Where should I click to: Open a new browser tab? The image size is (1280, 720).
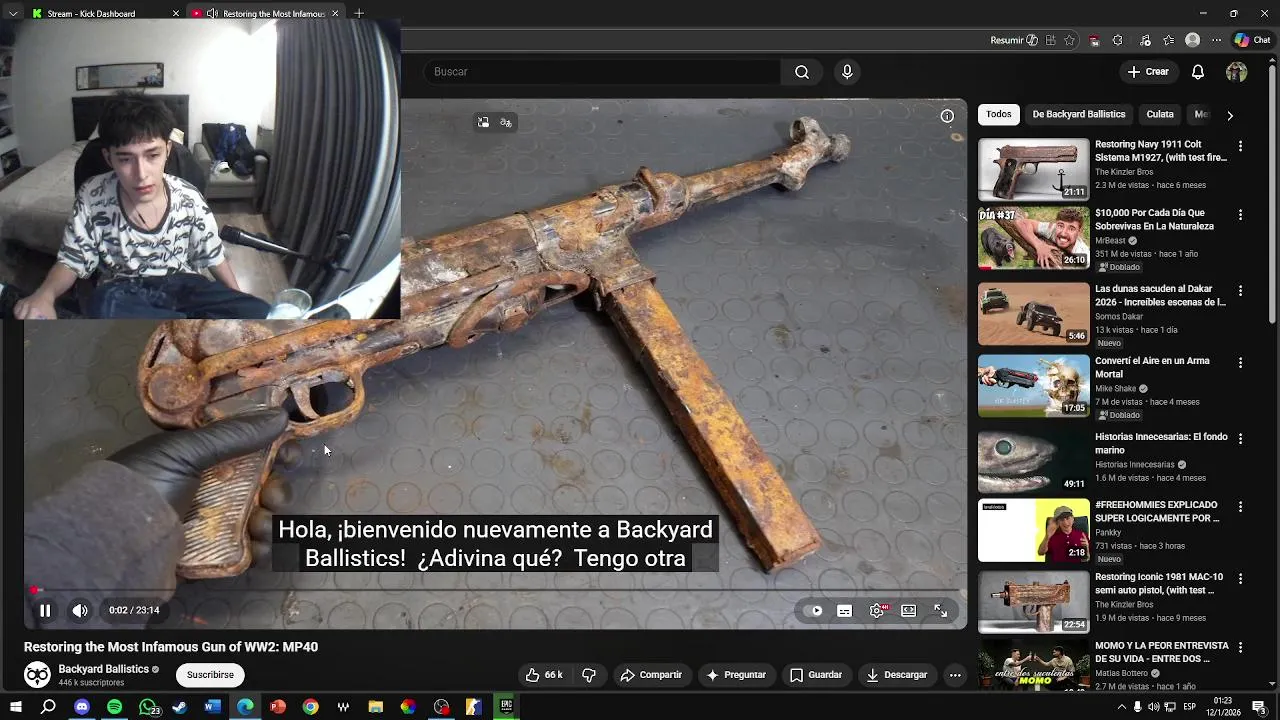(x=359, y=13)
